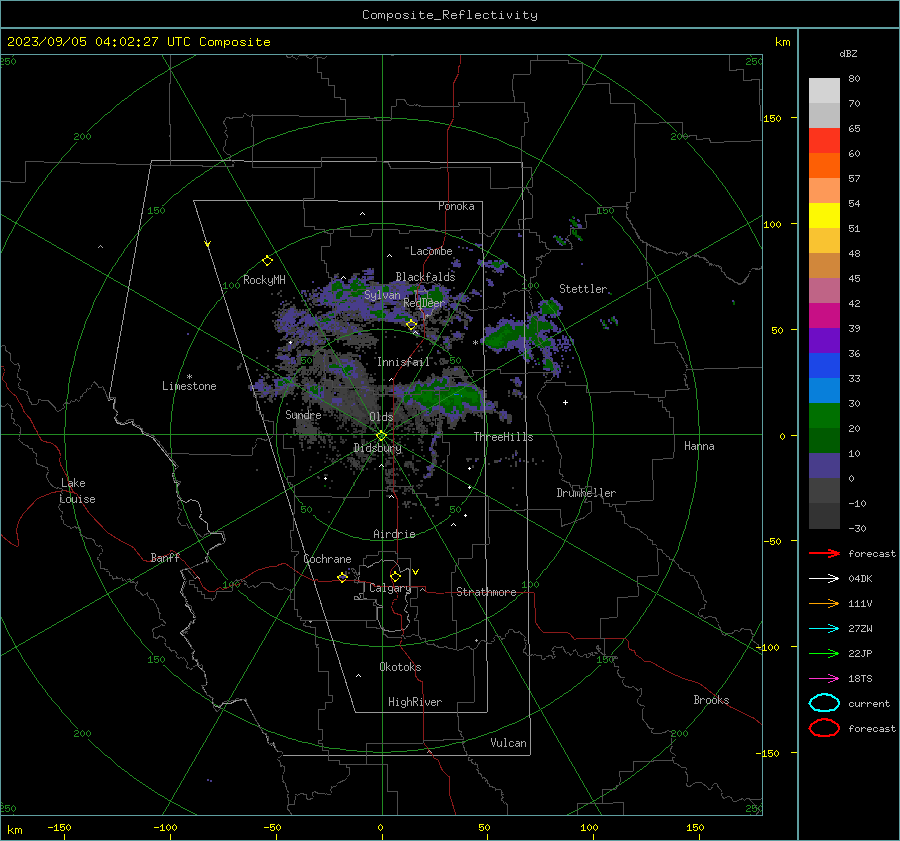Click the 150 tick on right axis

click(773, 118)
